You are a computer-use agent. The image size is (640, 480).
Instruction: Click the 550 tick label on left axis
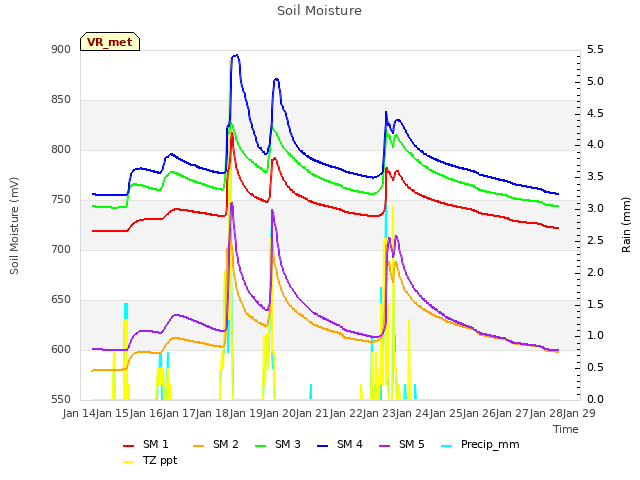click(x=61, y=400)
